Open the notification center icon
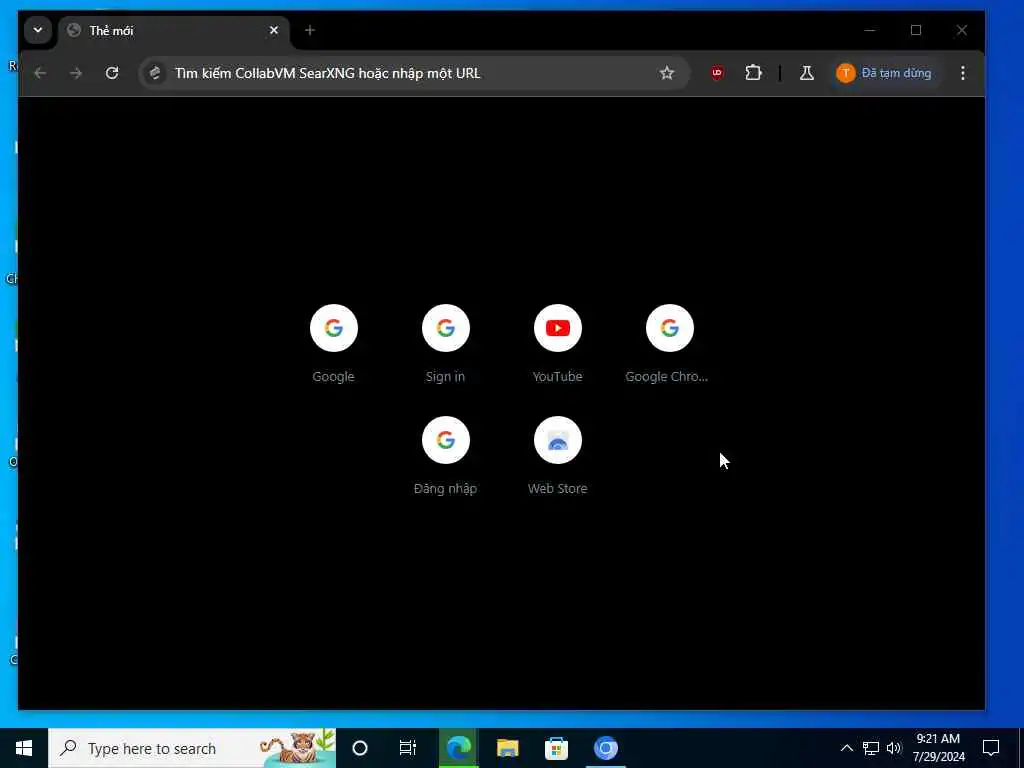This screenshot has width=1024, height=768. click(991, 748)
